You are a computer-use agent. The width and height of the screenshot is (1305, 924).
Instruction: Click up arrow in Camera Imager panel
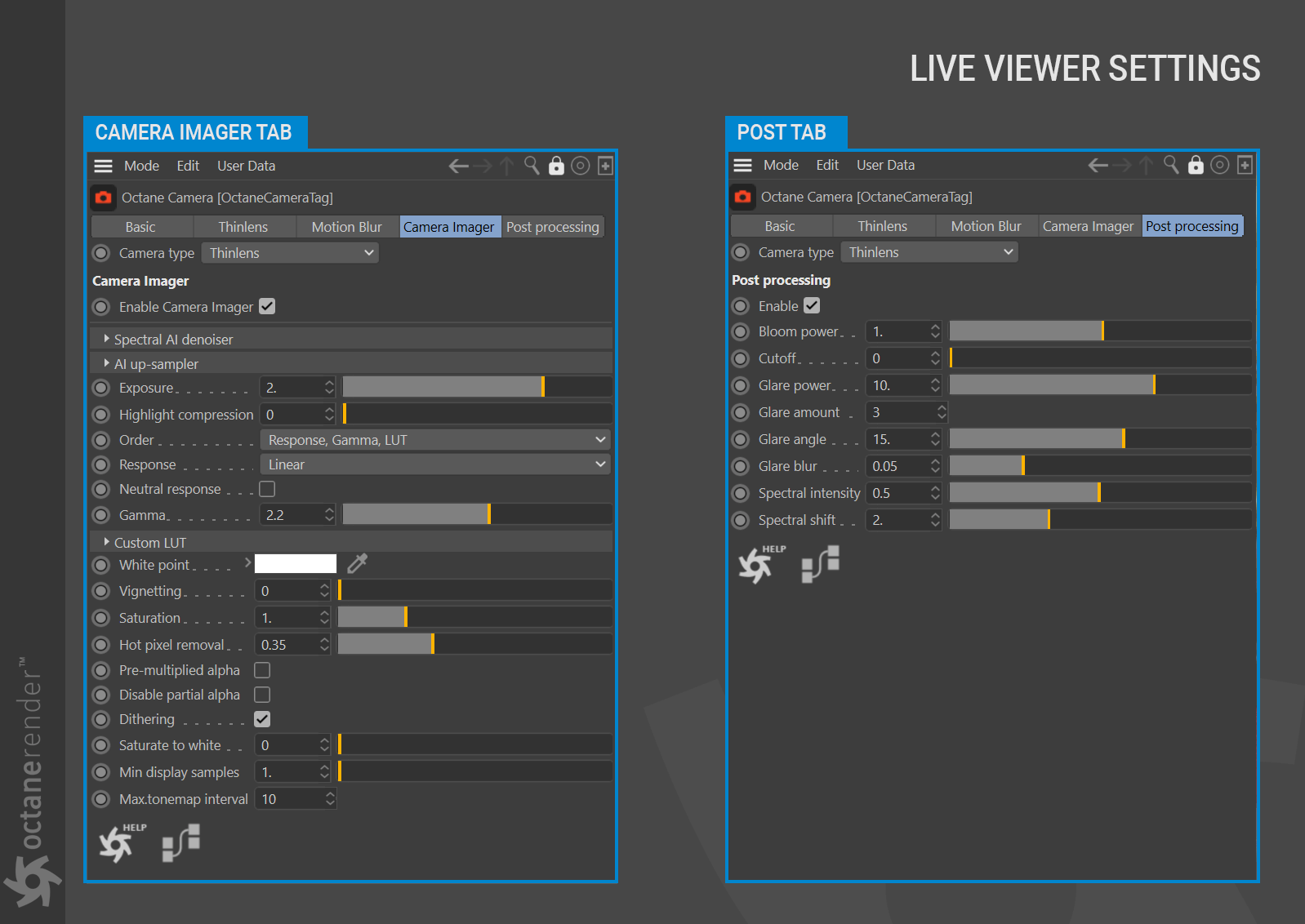coord(507,167)
